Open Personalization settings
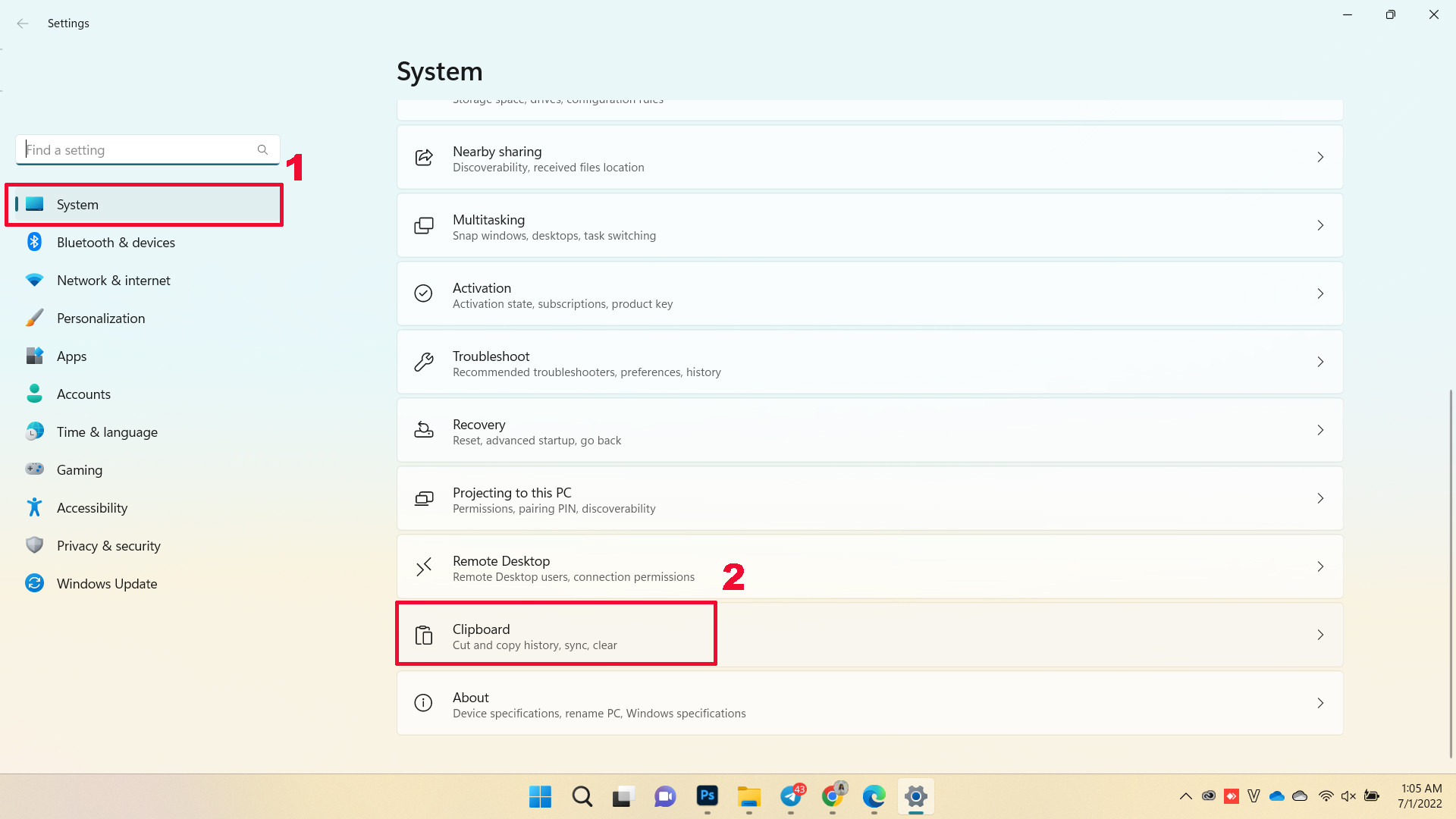Viewport: 1456px width, 819px height. coord(147,318)
